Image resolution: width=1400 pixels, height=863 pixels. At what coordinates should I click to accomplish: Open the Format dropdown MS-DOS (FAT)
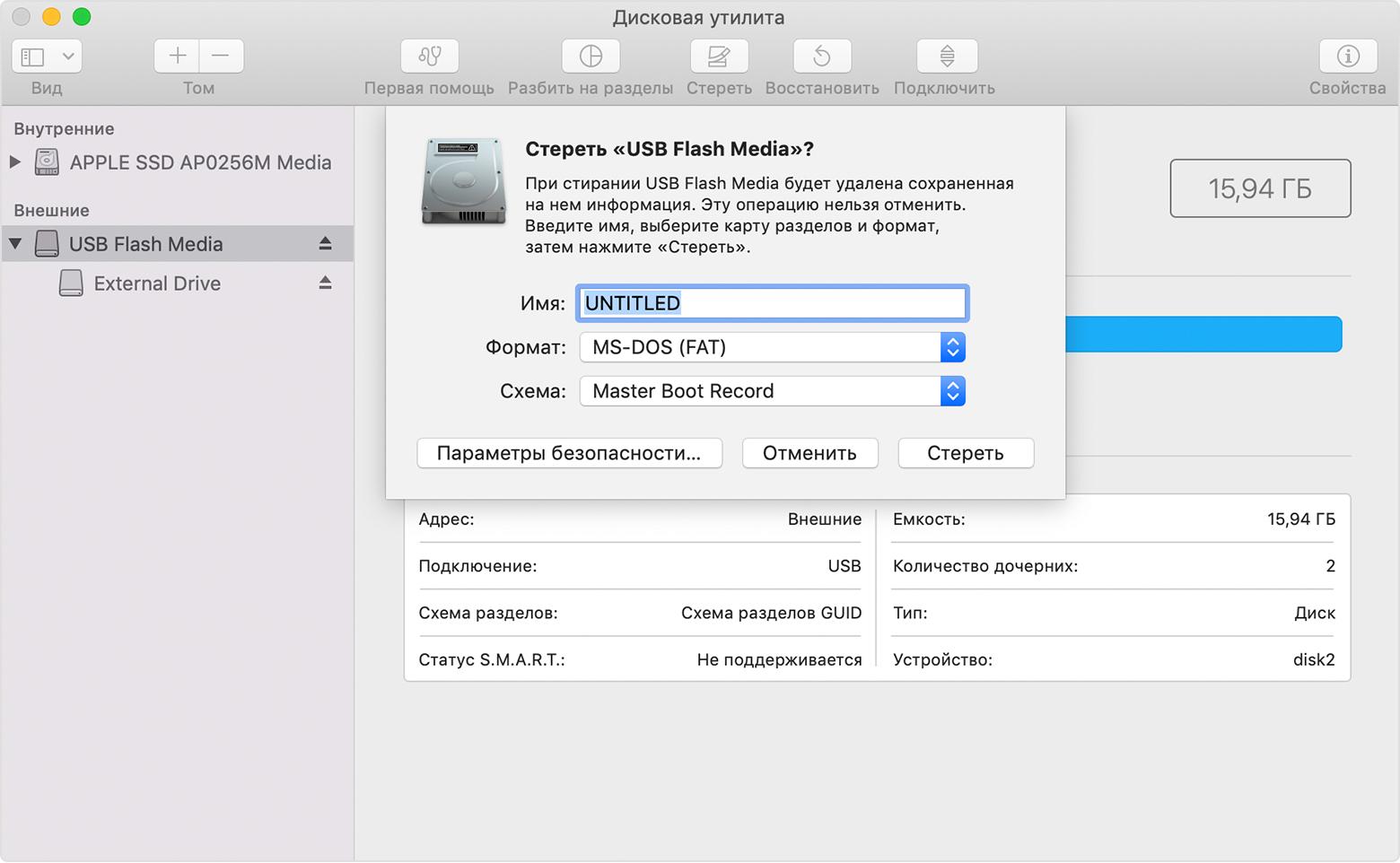point(772,347)
